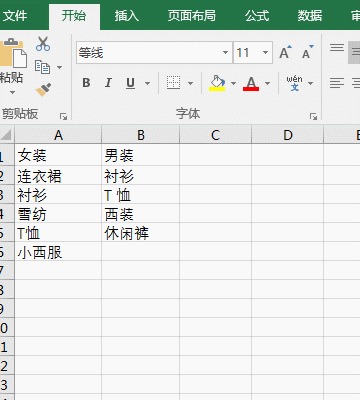Screen dimensions: 360x400
Task: Open the Copy options dropdown arrow
Action: point(59,67)
